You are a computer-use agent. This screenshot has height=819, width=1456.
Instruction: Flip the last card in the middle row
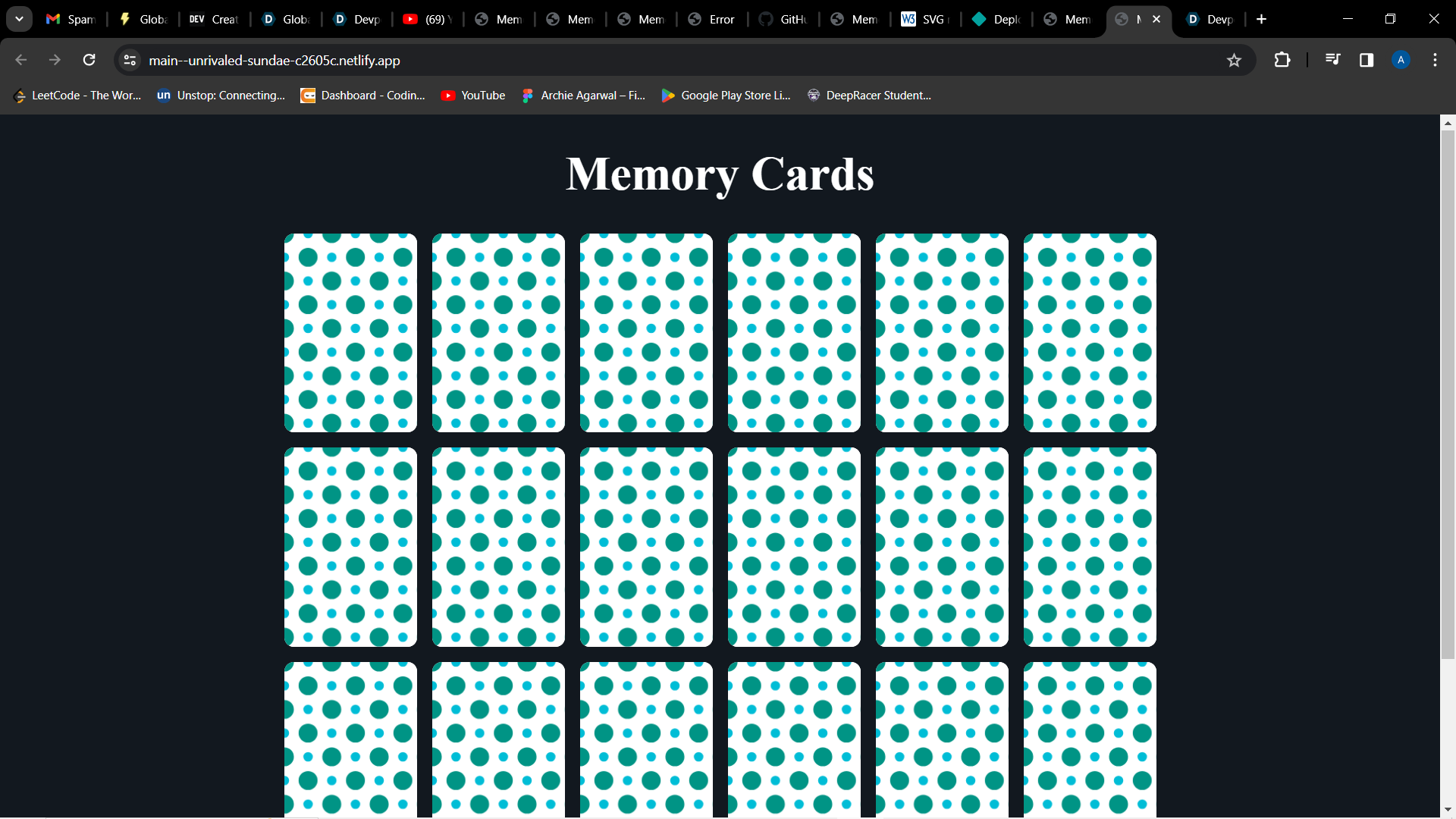(x=1090, y=547)
